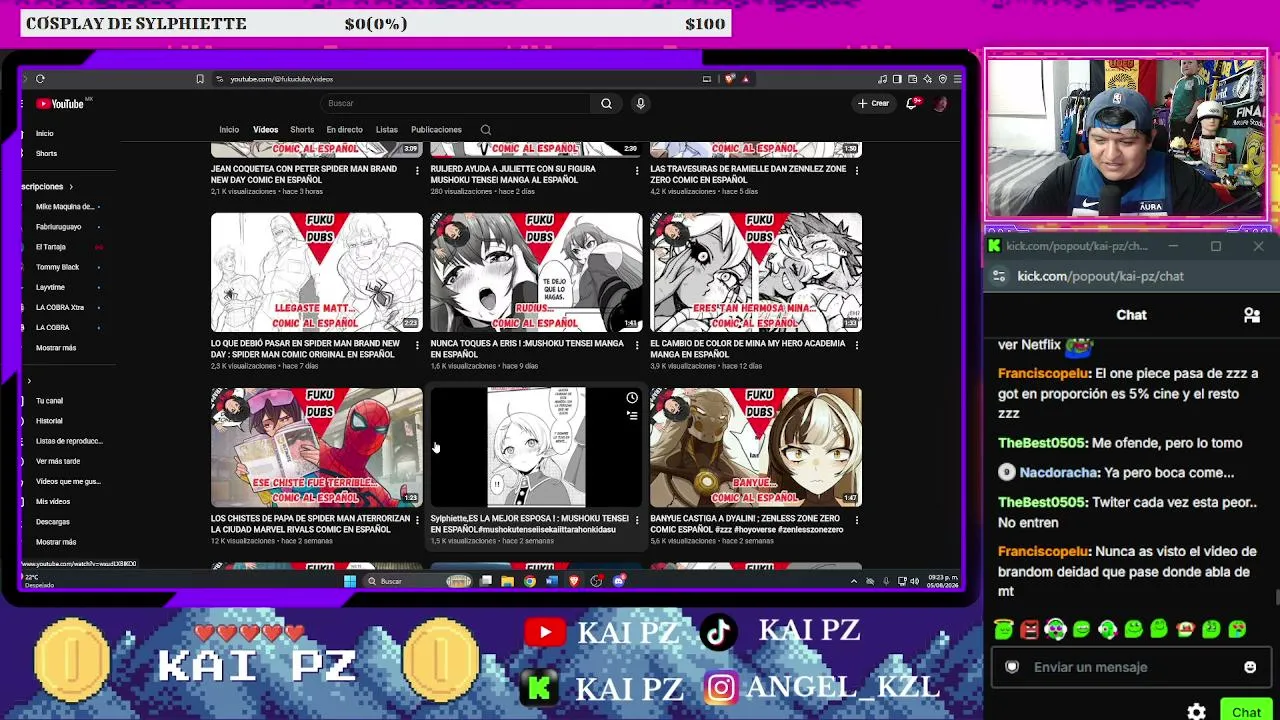
Task: Open more options for Nunca toques a Eris video
Action: (637, 345)
